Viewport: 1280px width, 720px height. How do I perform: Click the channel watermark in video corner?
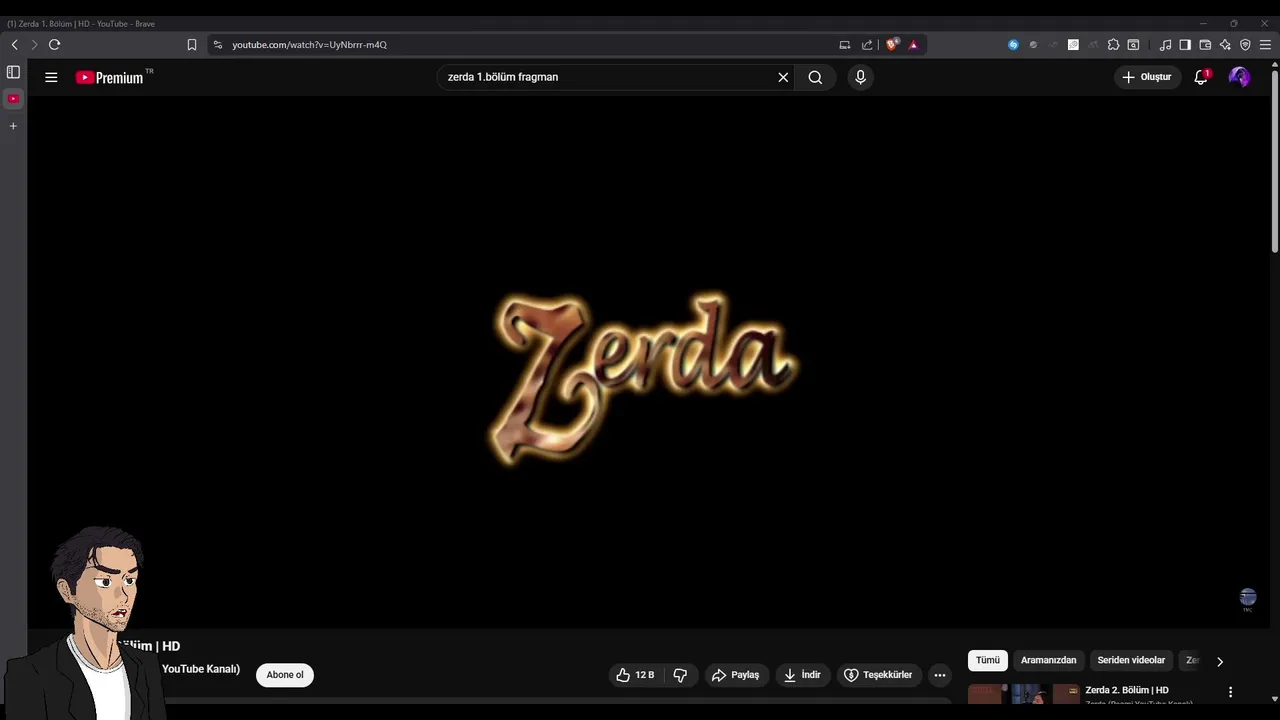point(1248,598)
